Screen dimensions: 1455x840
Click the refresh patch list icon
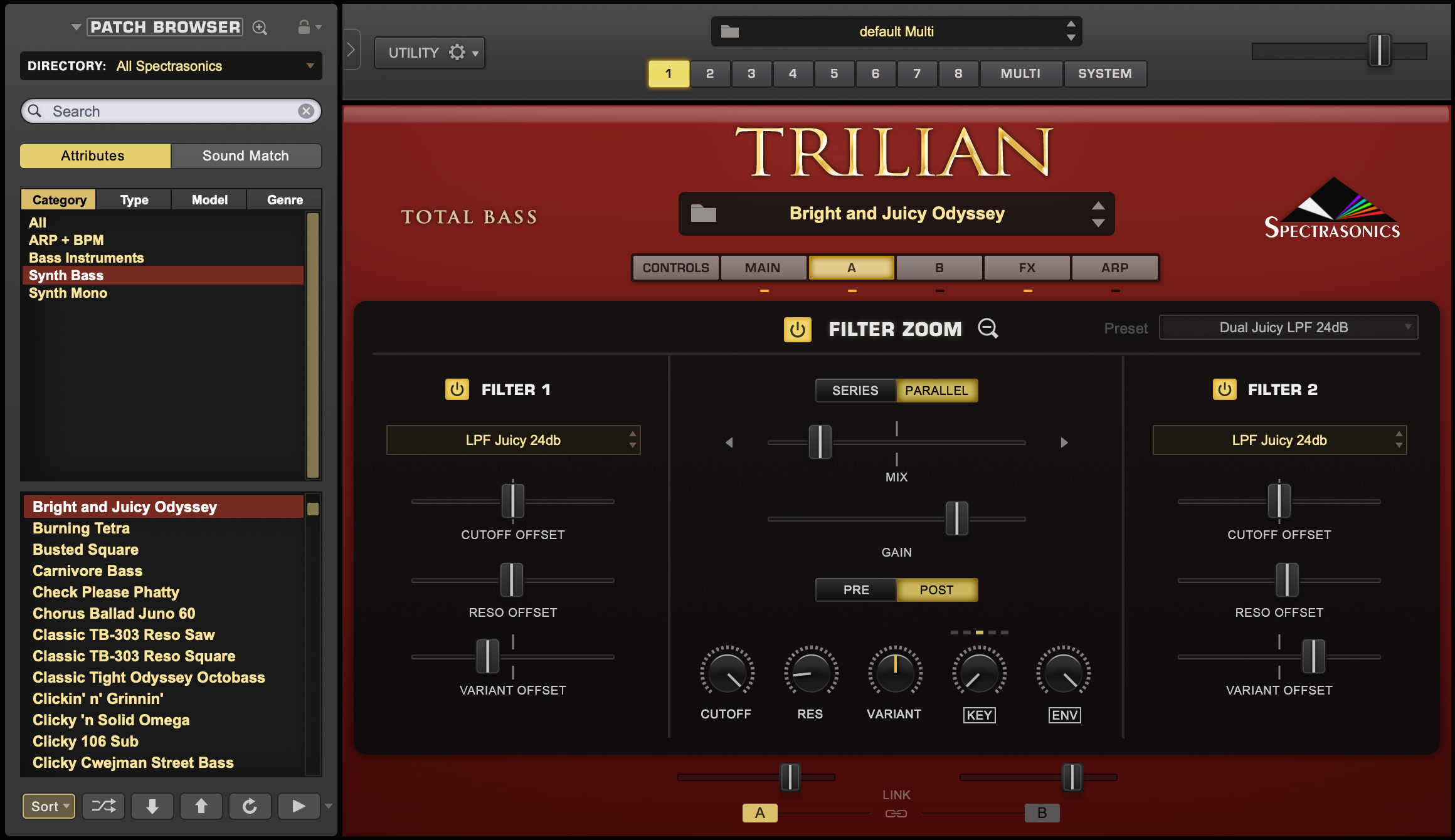250,806
